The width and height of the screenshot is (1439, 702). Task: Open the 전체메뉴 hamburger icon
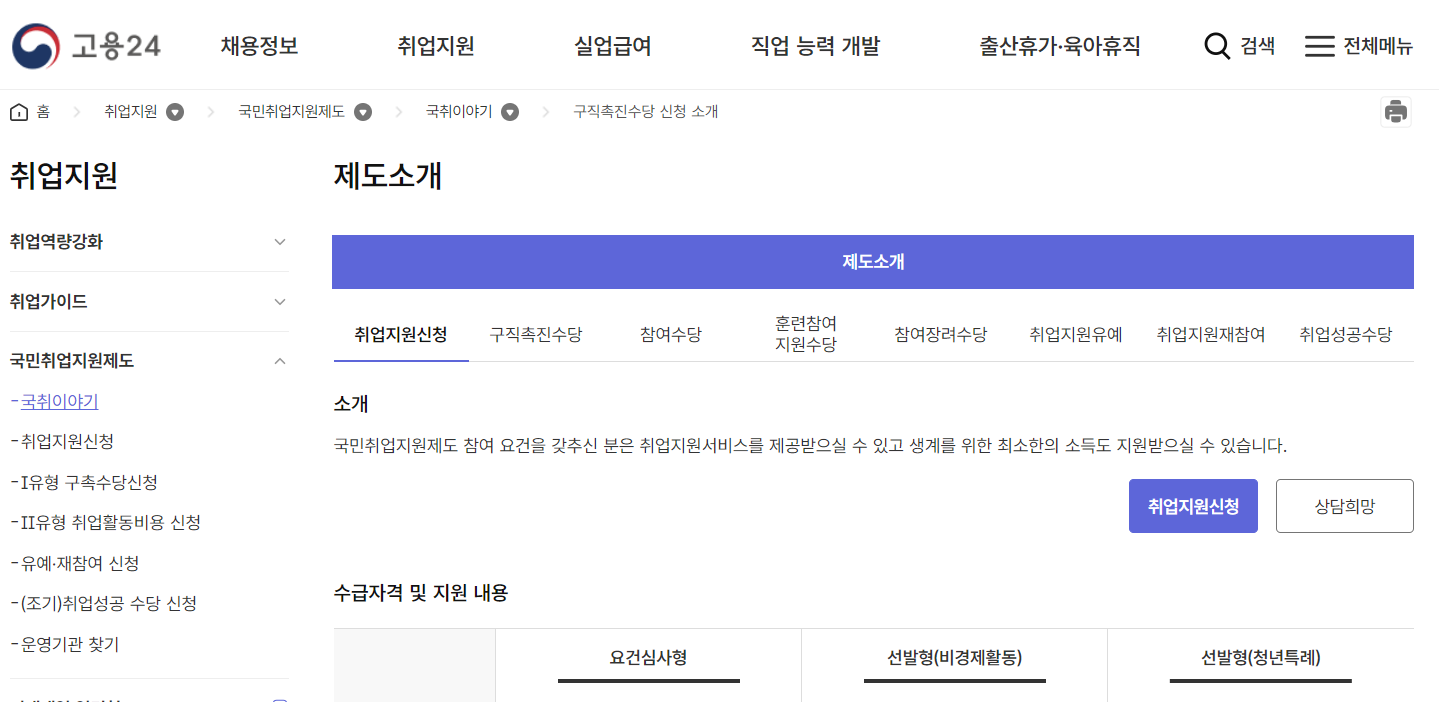[1320, 45]
